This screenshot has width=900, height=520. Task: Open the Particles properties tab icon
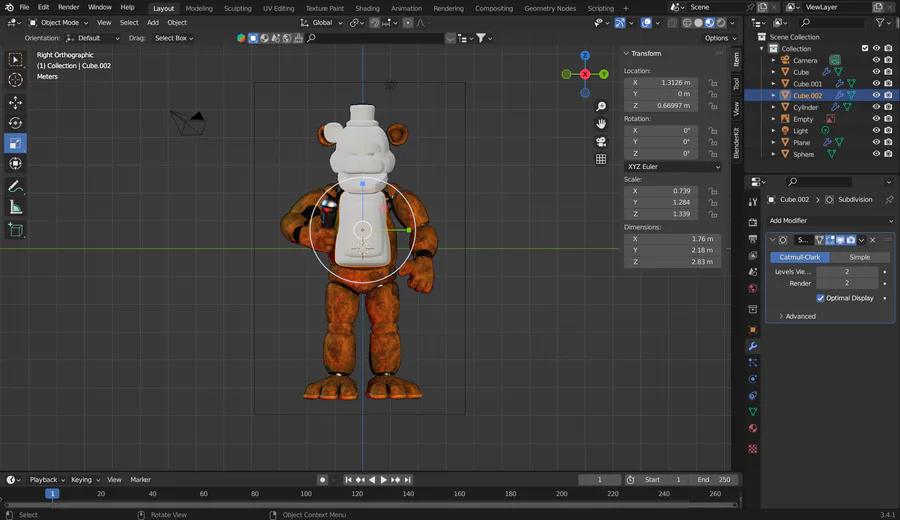pyautogui.click(x=752, y=363)
